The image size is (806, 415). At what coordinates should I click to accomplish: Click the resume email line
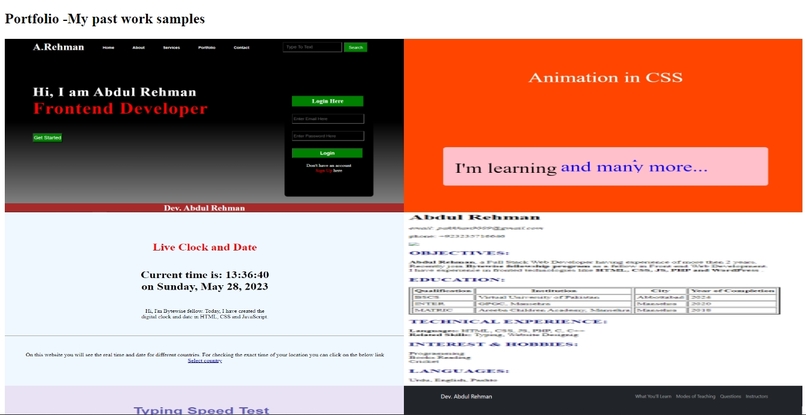pos(476,227)
